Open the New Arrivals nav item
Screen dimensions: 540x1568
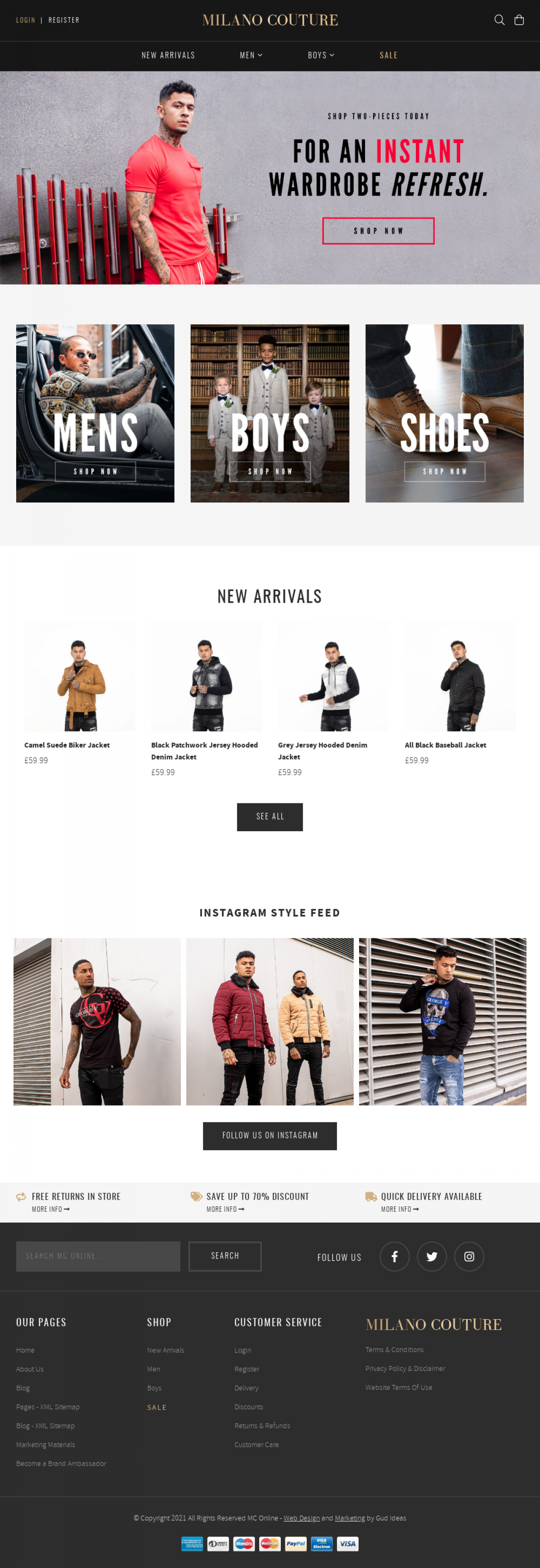pyautogui.click(x=168, y=55)
